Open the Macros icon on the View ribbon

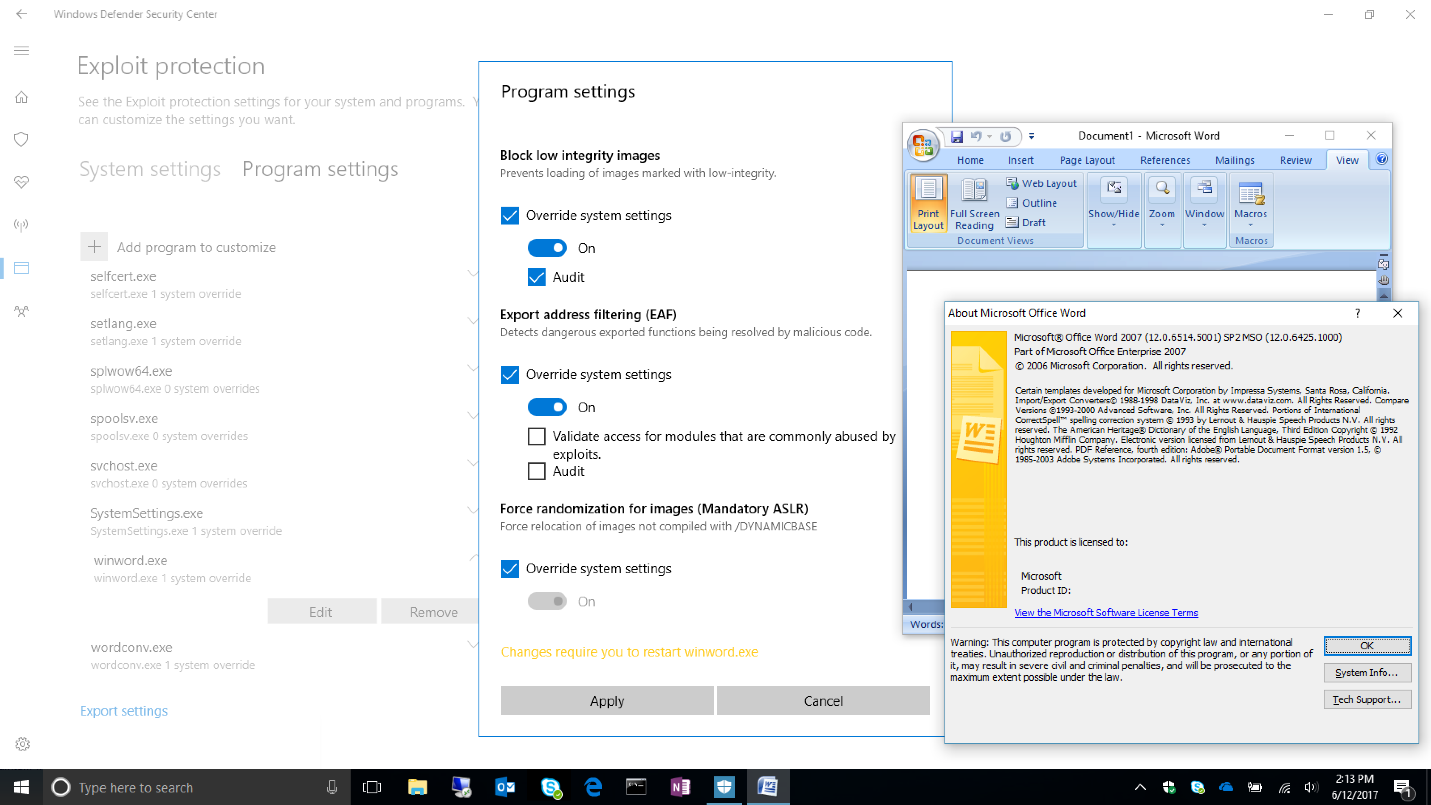[x=1249, y=203]
